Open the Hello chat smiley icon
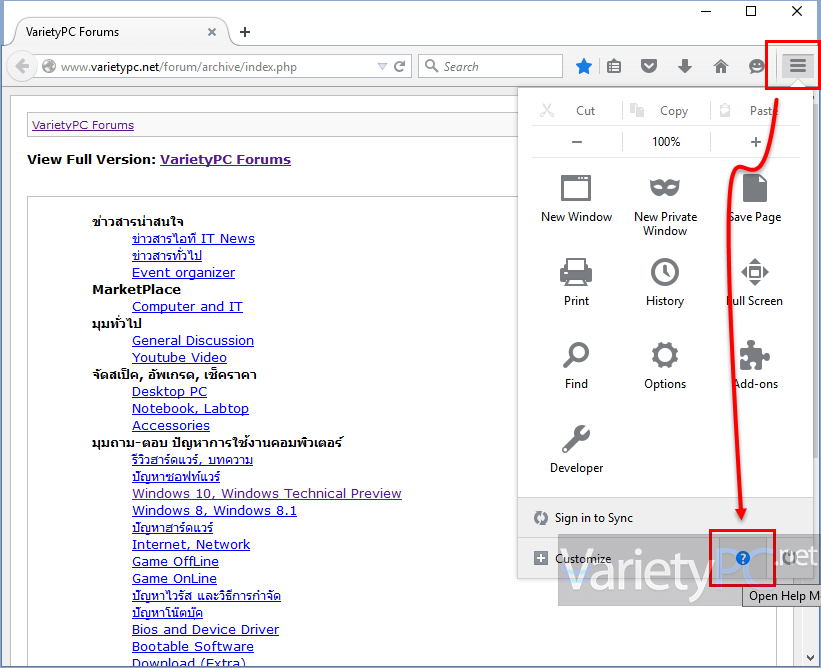The image size is (821, 668). pyautogui.click(x=756, y=66)
